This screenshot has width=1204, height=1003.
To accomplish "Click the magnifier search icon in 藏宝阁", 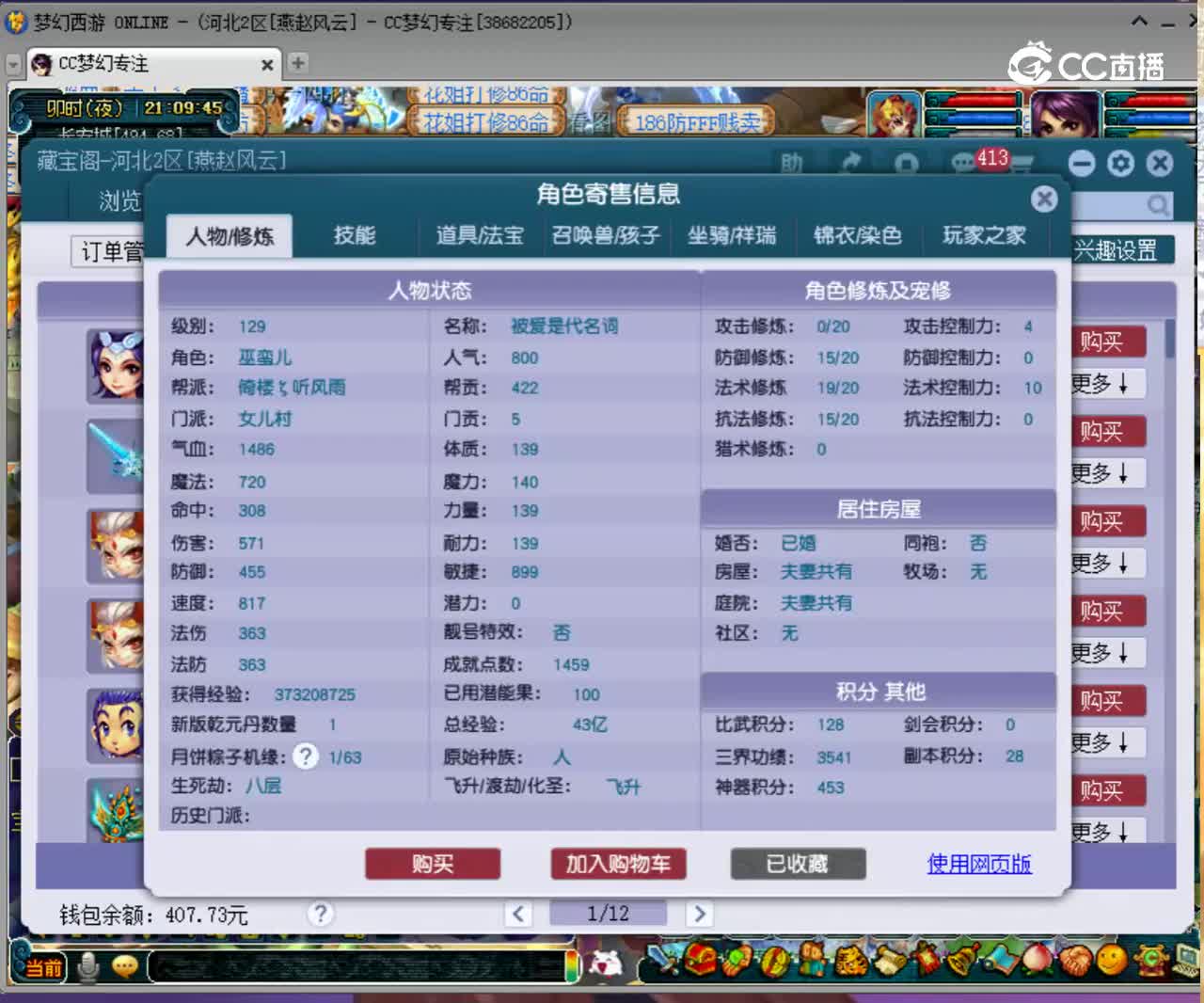I will click(1158, 204).
